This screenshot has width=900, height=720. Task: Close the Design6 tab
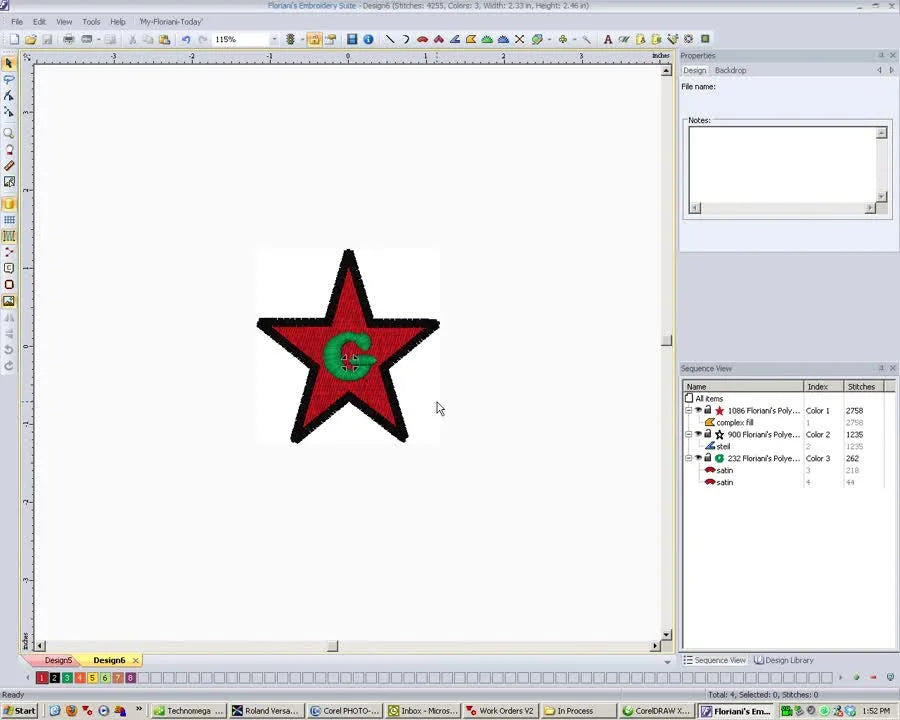(x=135, y=660)
